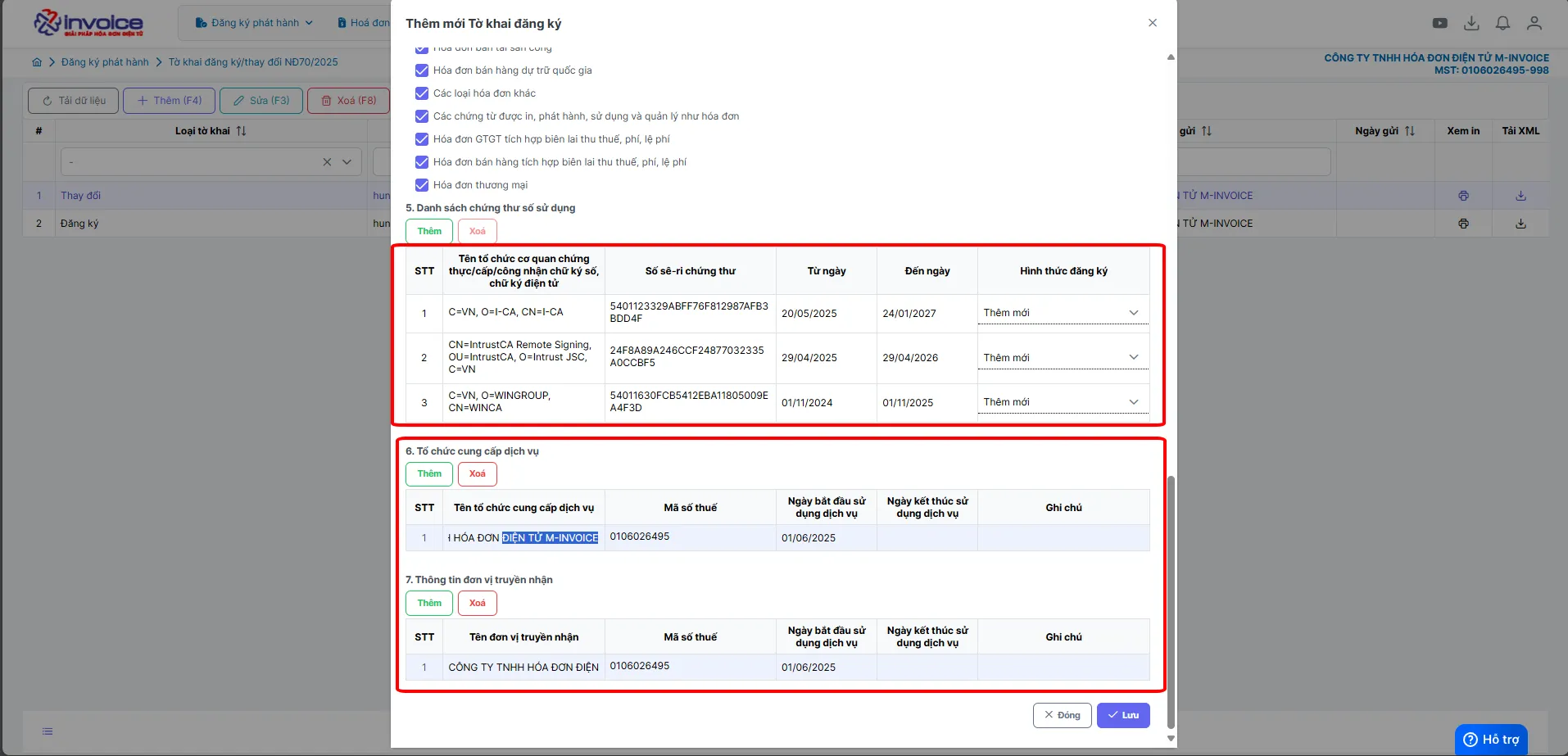Go to home via breadcrumb house icon
The image size is (1568, 756).
click(x=37, y=62)
